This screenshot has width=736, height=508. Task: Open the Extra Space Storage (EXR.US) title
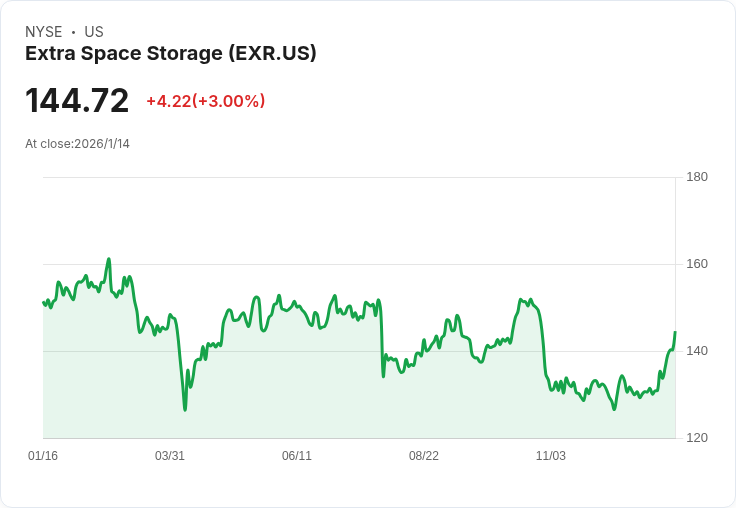point(171,54)
